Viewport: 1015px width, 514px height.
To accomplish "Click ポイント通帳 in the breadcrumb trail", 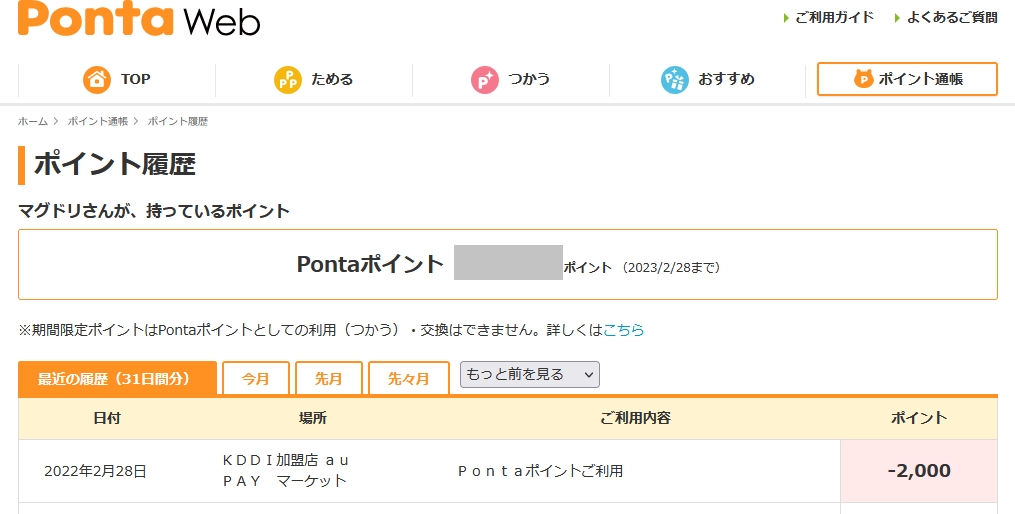I will tap(98, 121).
